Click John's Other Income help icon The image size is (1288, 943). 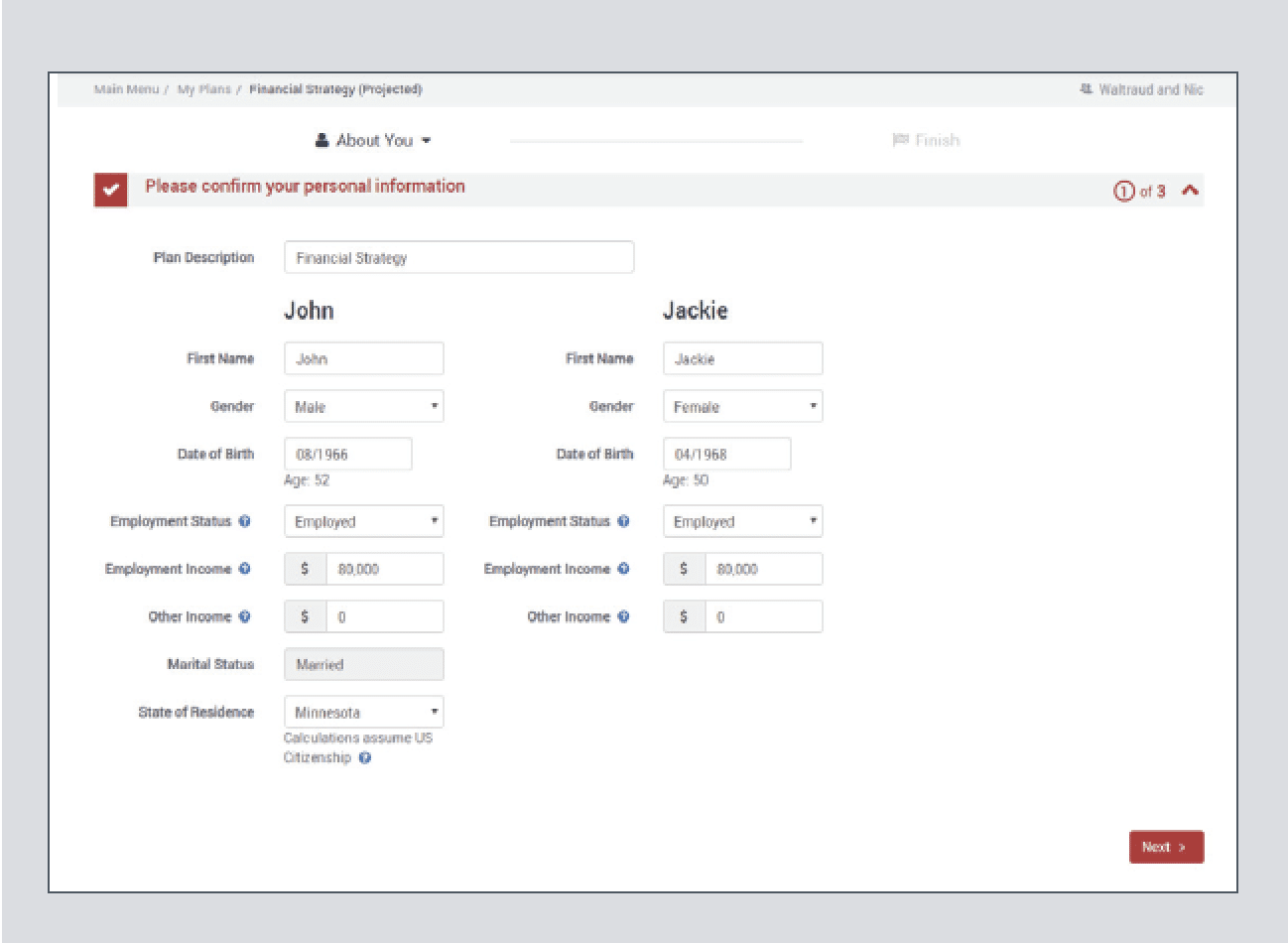245,616
